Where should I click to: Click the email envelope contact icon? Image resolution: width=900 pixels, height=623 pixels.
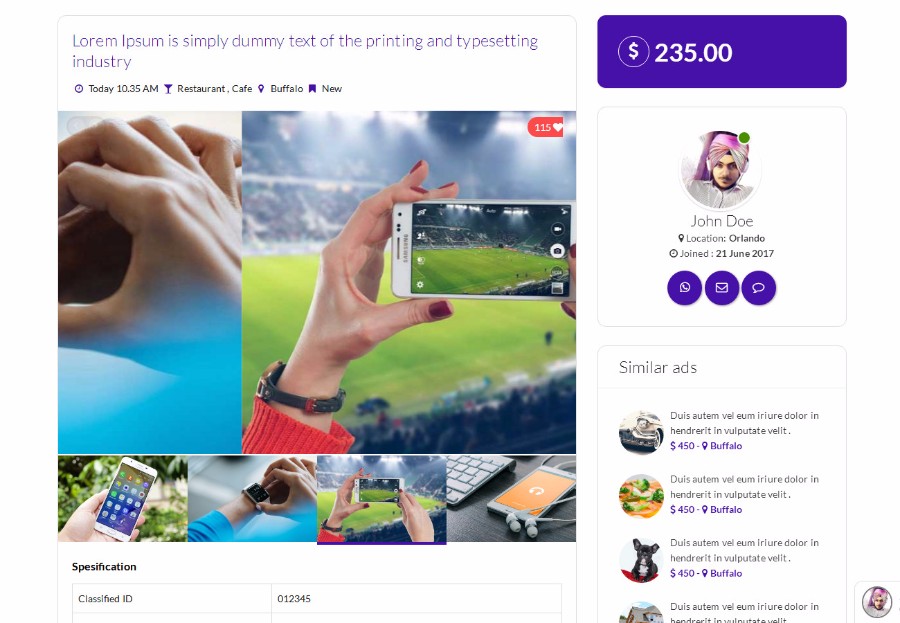coord(721,288)
